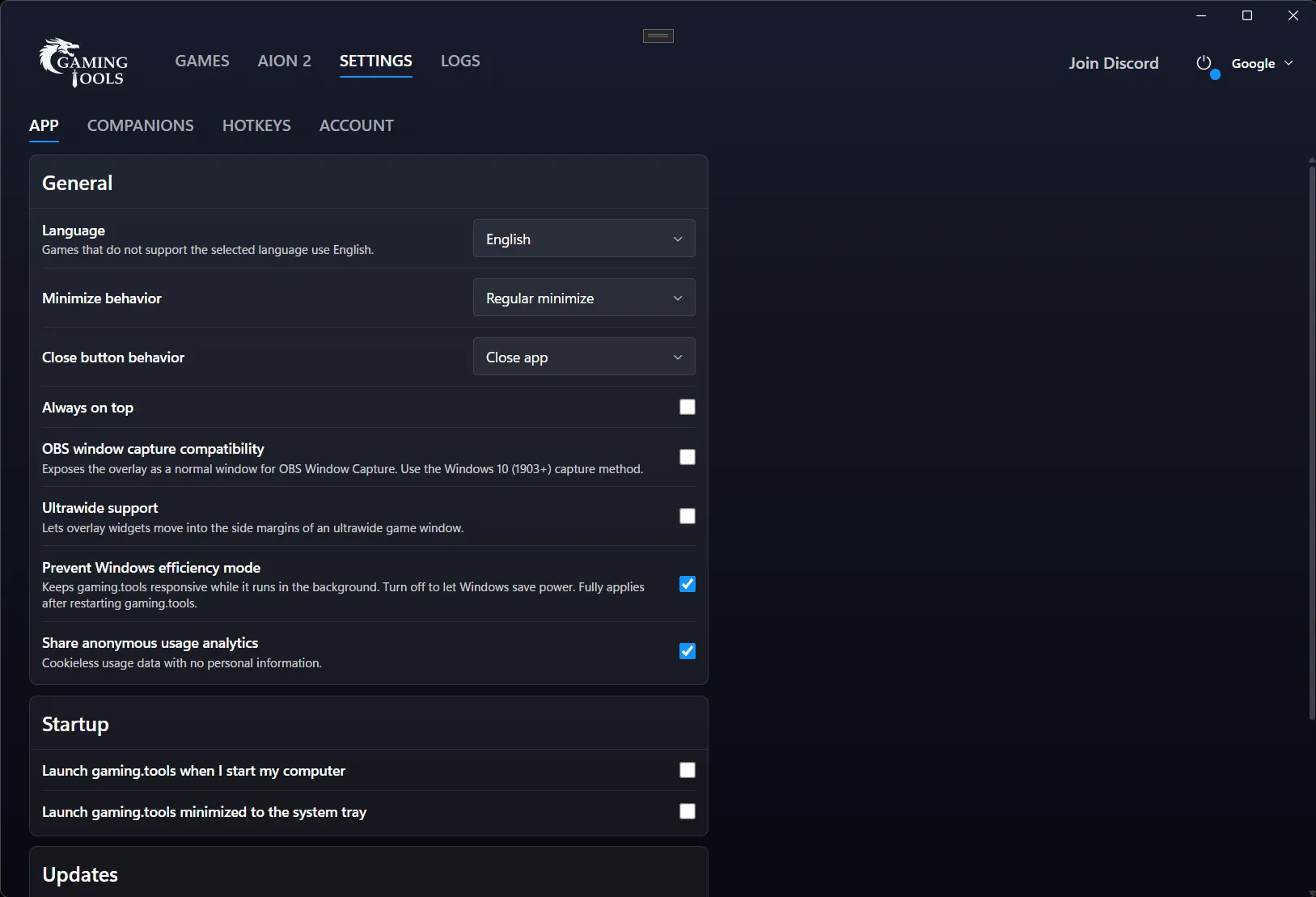Image resolution: width=1316 pixels, height=897 pixels.
Task: Switch to COMPANIONS settings sub-tab
Action: click(141, 125)
